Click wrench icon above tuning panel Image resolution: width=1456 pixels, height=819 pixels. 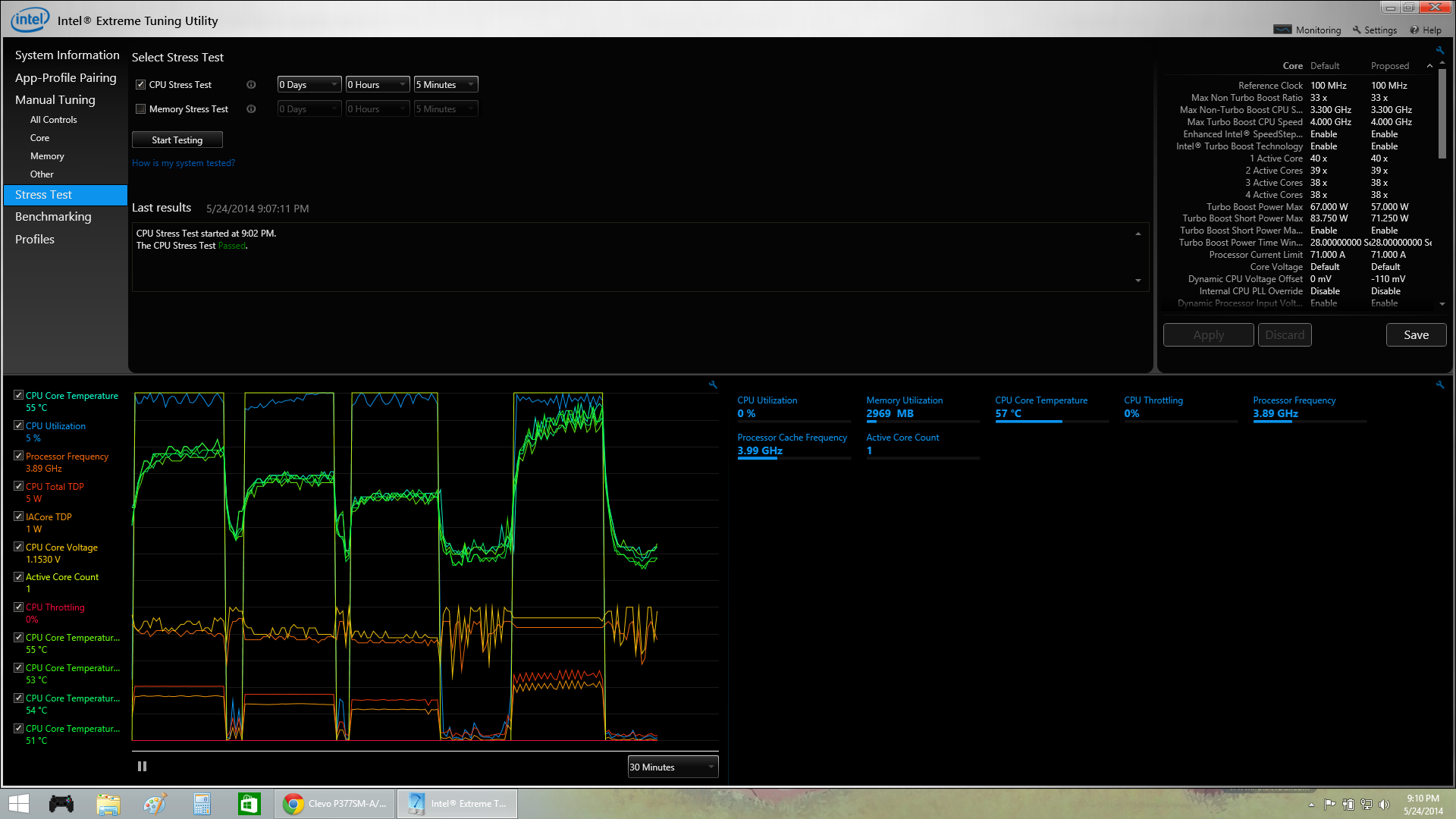pyautogui.click(x=1439, y=50)
